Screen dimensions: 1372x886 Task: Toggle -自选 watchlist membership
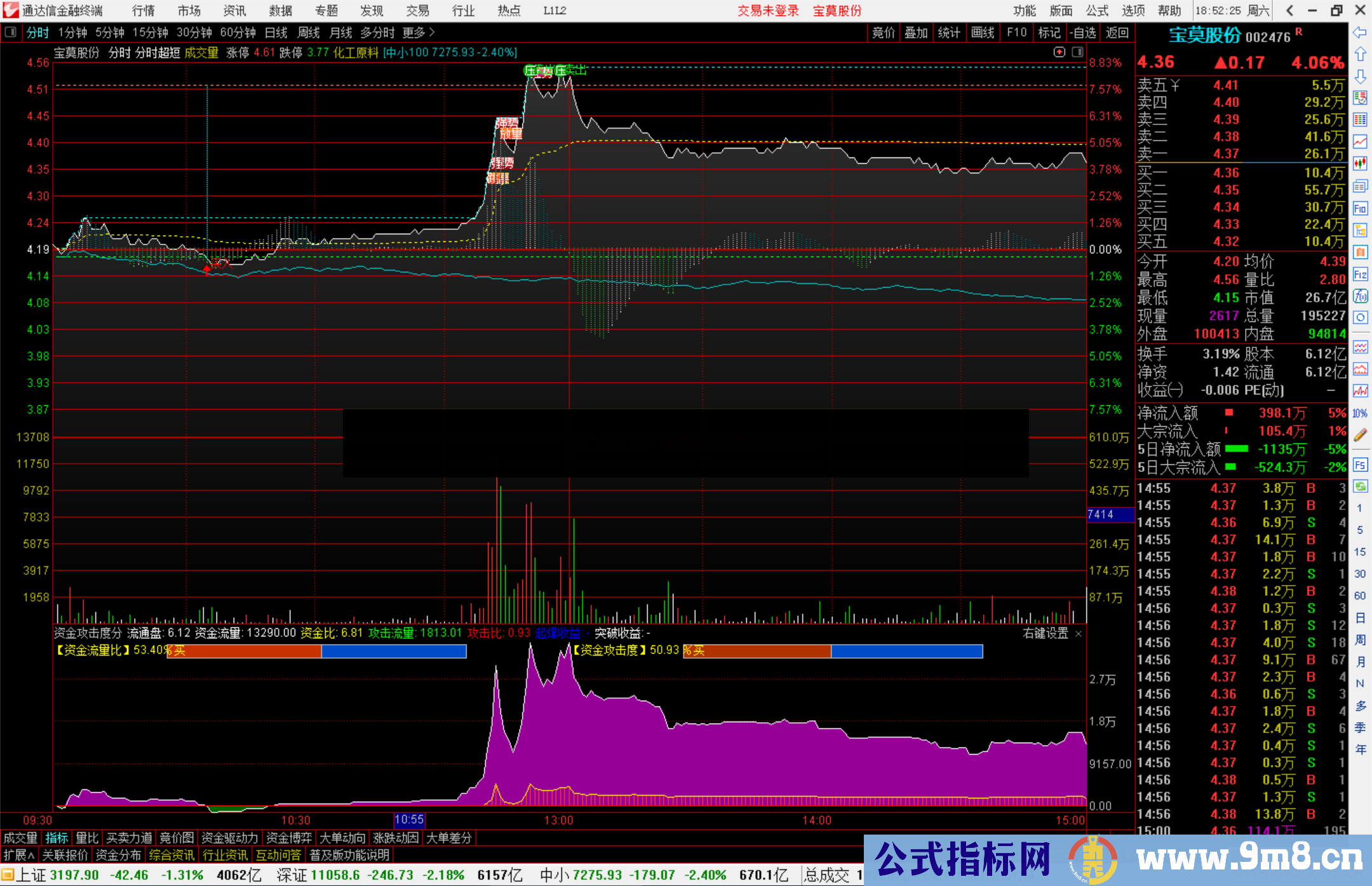(1084, 32)
